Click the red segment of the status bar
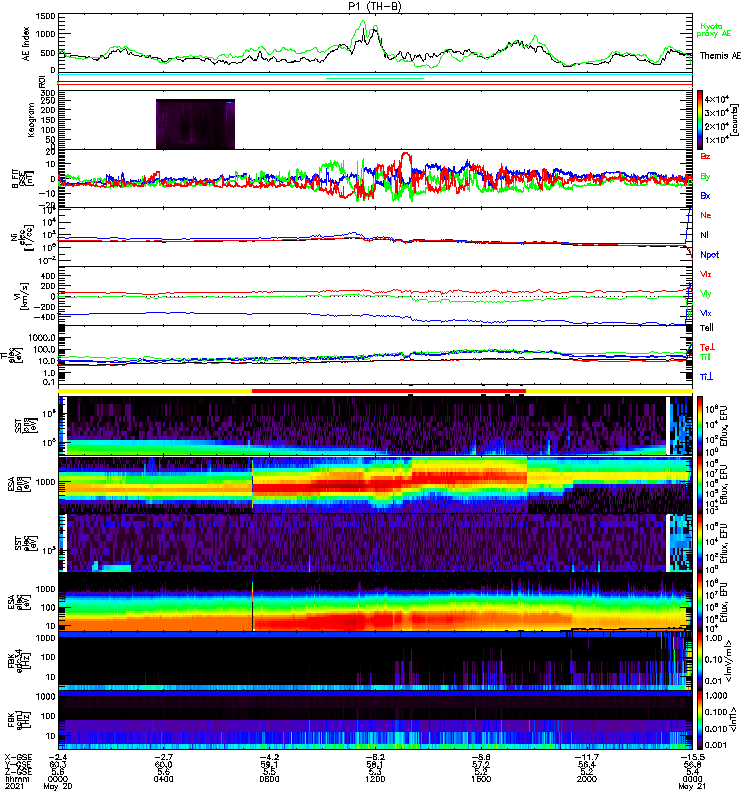750x800 pixels. coord(389,391)
